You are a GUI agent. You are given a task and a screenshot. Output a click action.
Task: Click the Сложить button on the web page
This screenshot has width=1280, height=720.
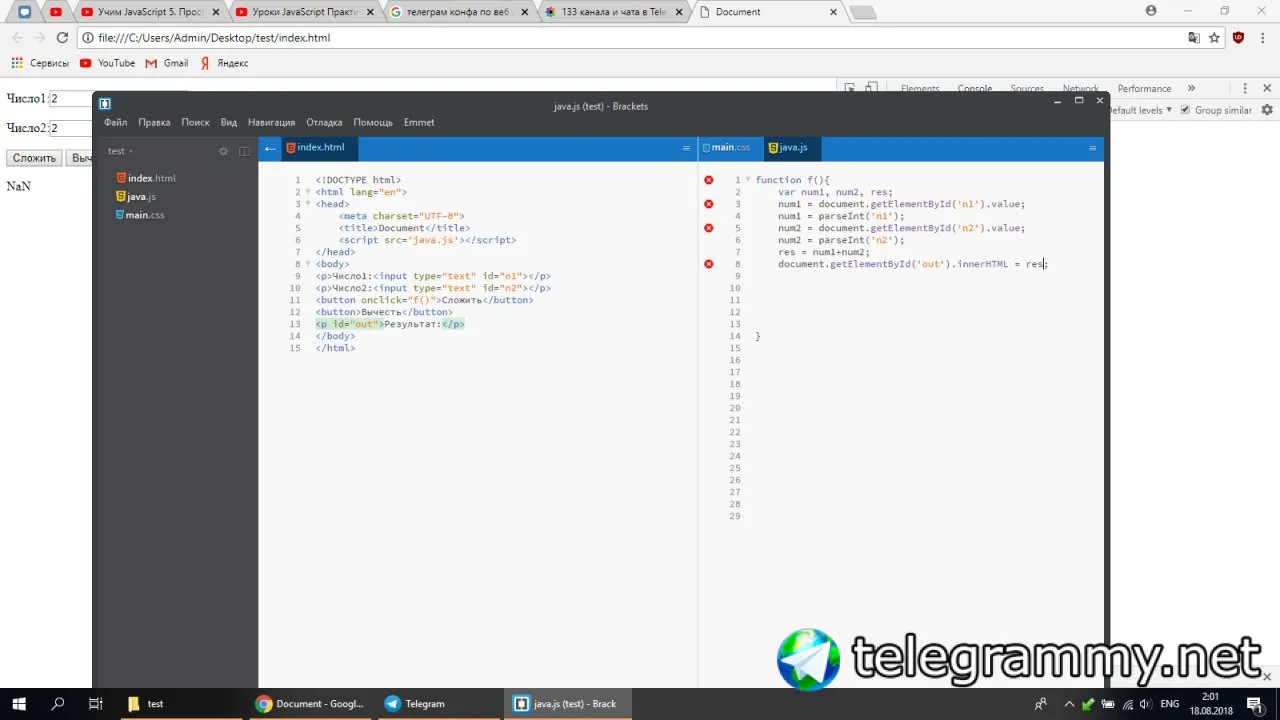click(x=34, y=158)
